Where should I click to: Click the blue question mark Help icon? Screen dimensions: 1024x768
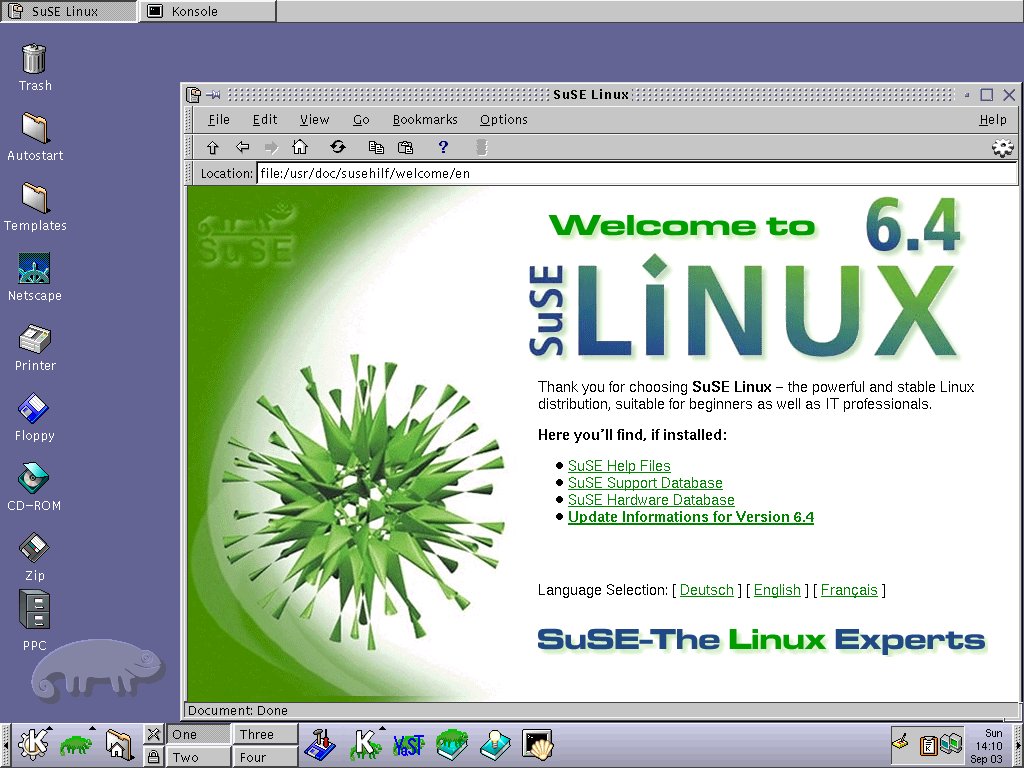[x=443, y=147]
